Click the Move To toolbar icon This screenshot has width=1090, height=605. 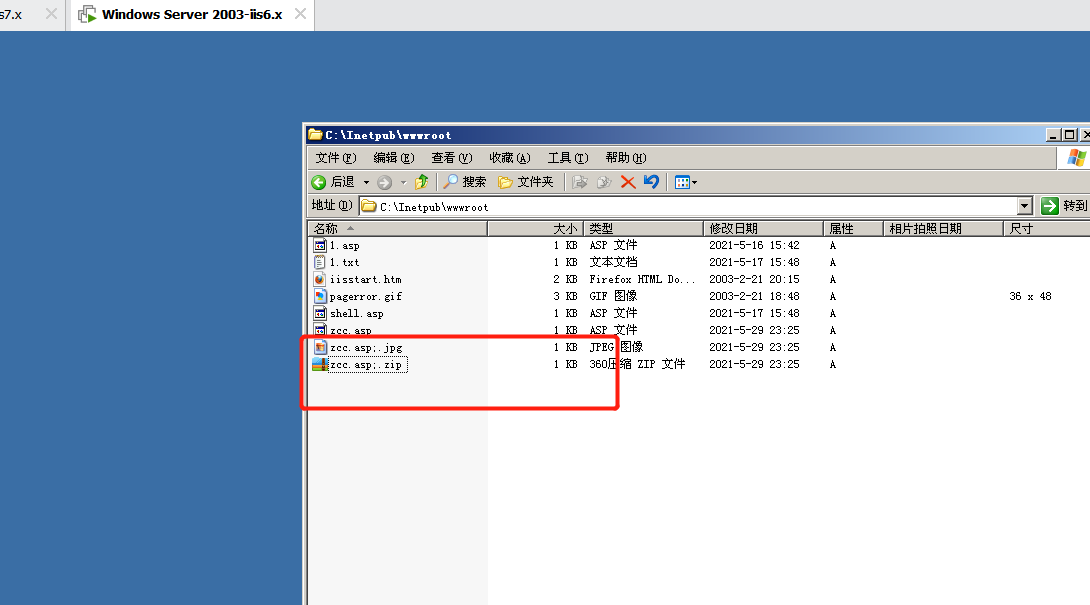click(580, 182)
